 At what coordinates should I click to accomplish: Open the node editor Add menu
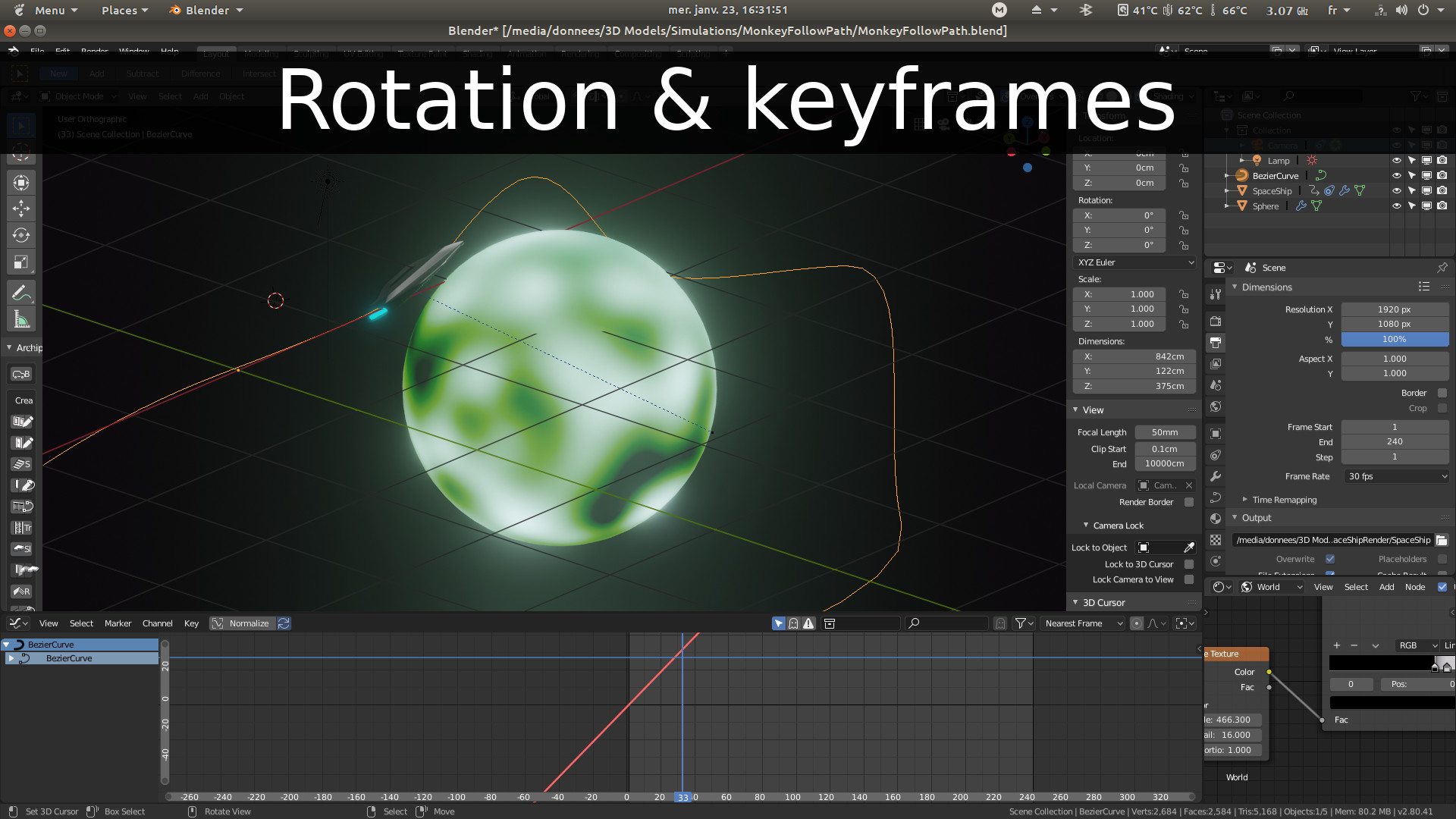click(x=1386, y=587)
